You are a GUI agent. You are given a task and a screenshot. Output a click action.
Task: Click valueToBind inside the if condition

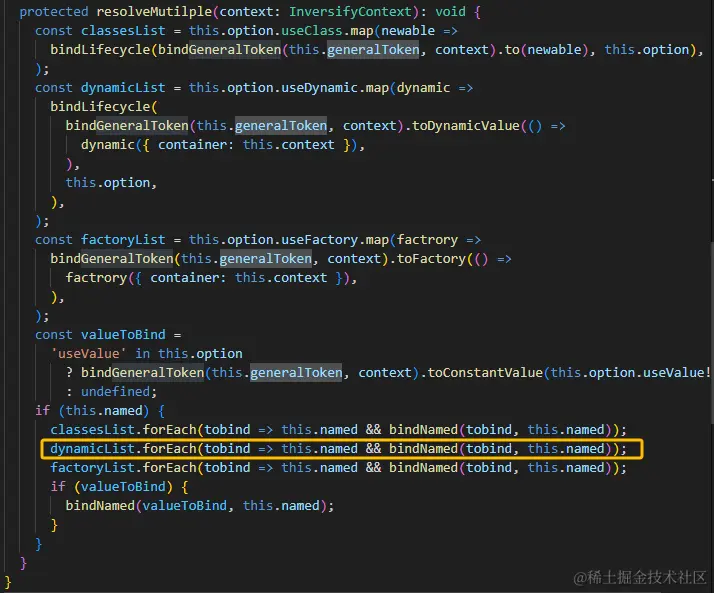[123, 487]
